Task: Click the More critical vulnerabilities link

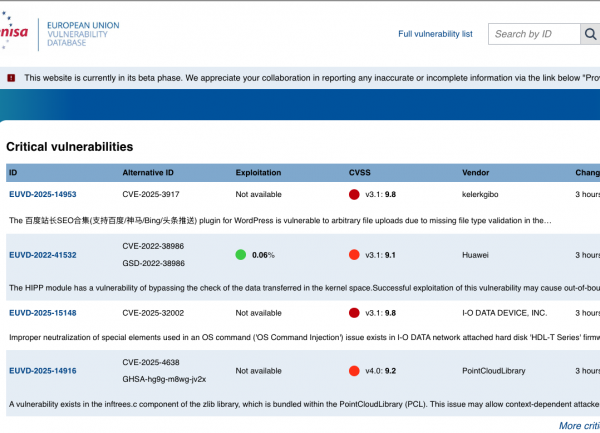Action: point(579,426)
